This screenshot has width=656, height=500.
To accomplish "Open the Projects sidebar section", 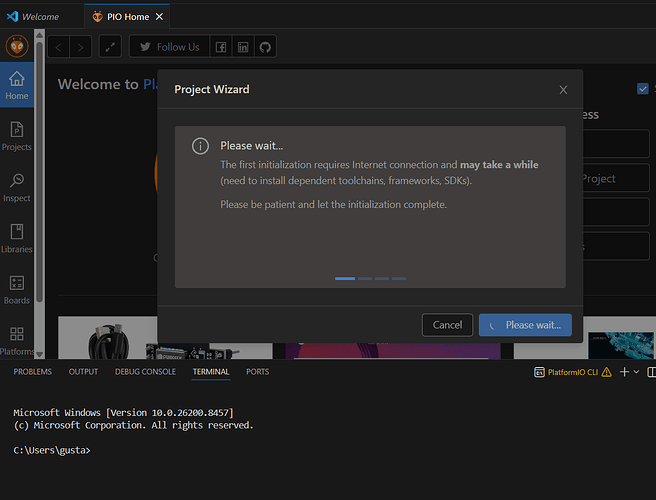I will 17,136.
